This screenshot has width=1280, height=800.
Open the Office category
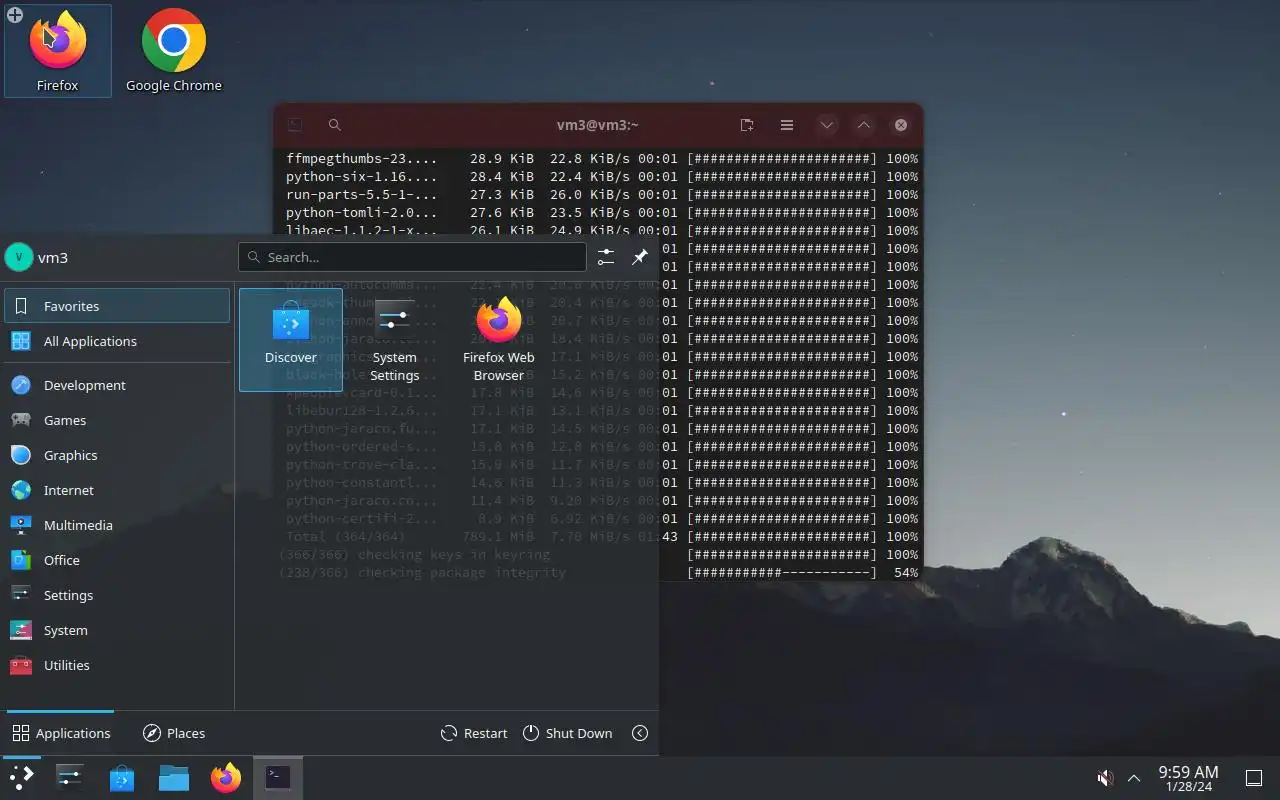[117, 560]
